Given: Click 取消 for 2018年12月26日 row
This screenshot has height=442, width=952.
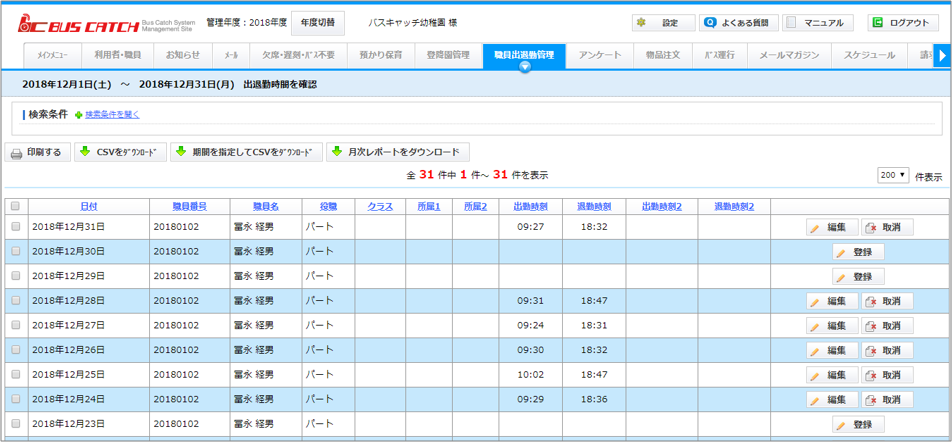Looking at the screenshot, I should [887, 350].
